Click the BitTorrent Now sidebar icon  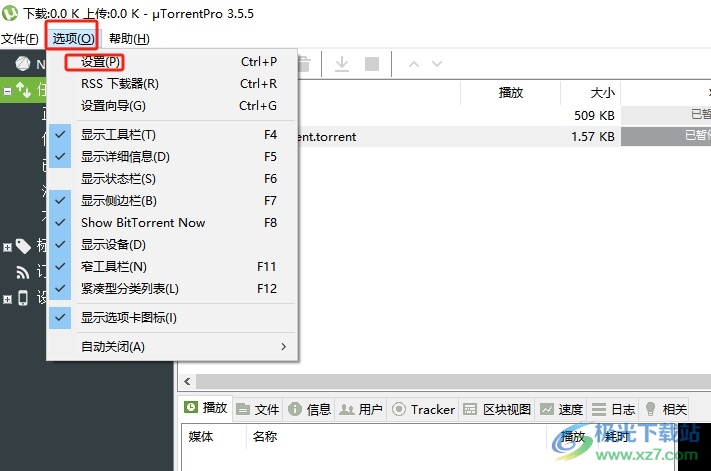(23, 64)
